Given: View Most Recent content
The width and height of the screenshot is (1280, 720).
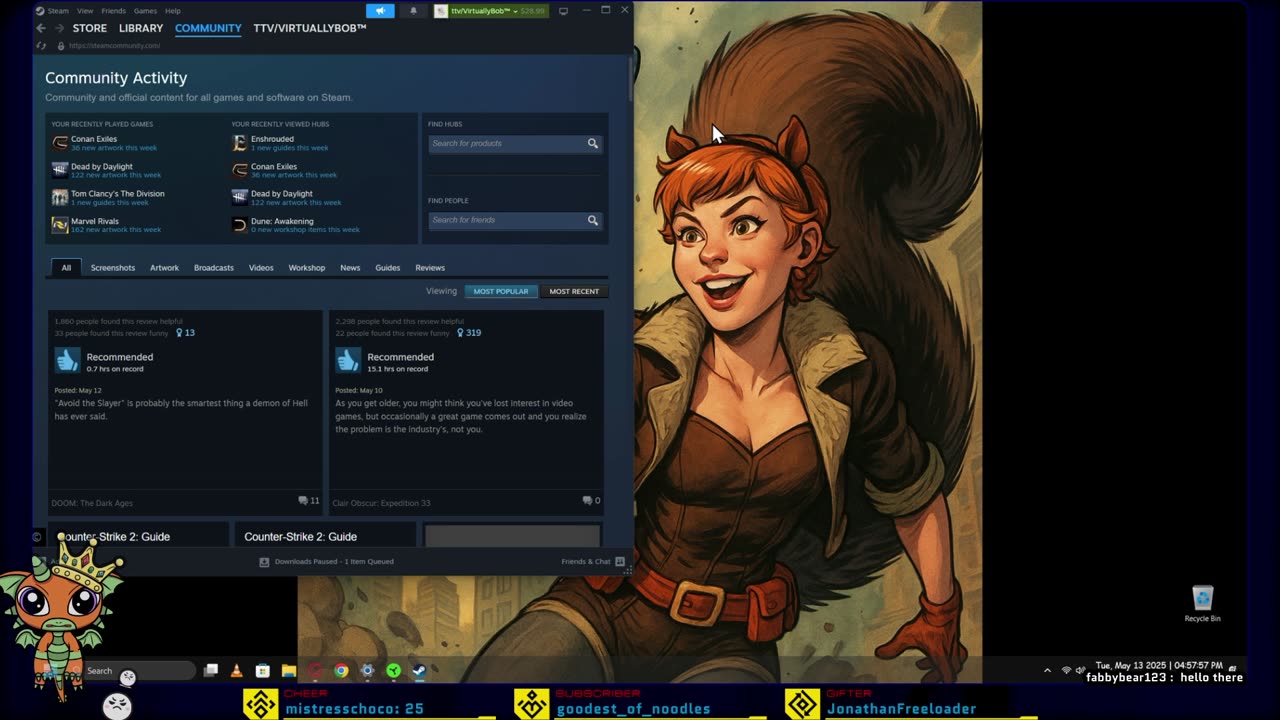Looking at the screenshot, I should [574, 291].
